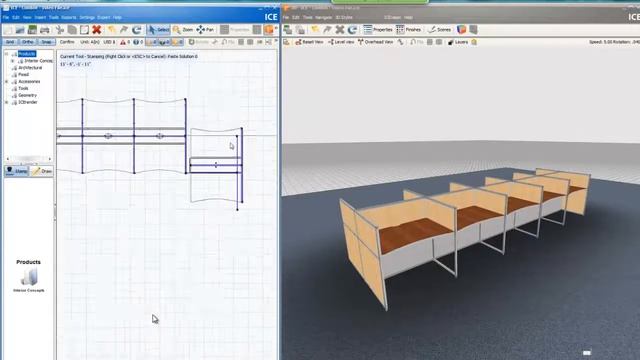Click the gray X Delete icon in 3D toolbar
This screenshot has height=360, width=640.
pyautogui.click(x=340, y=29)
